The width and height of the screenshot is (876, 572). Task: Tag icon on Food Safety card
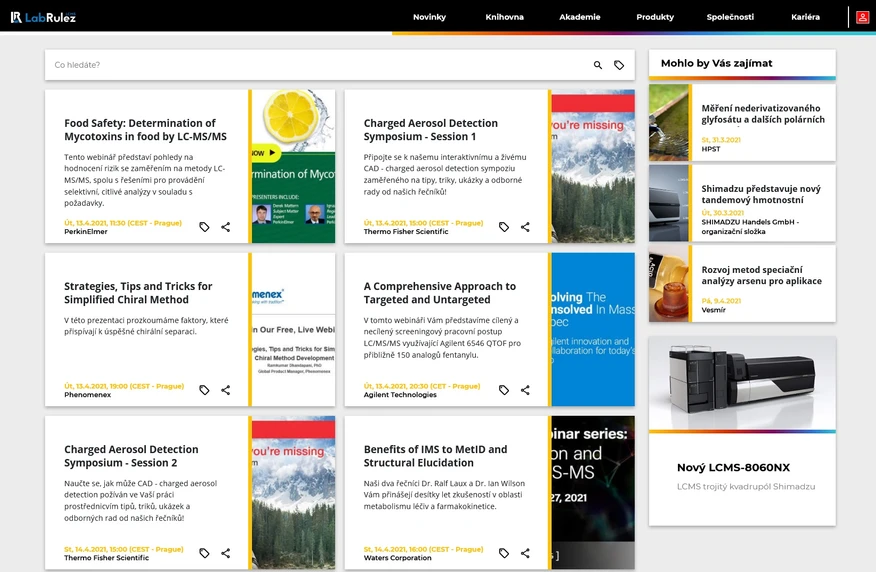[x=204, y=227]
